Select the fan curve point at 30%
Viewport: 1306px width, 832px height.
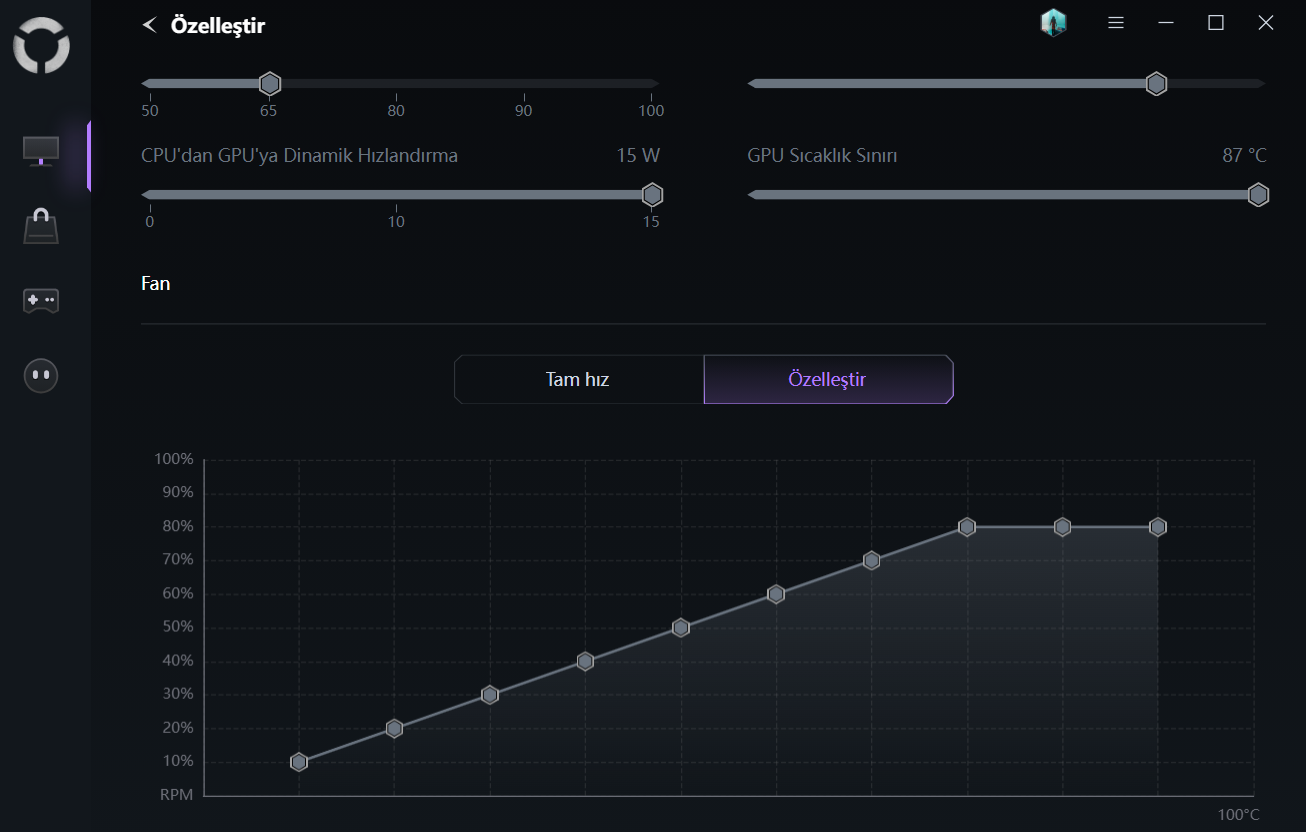coord(490,695)
